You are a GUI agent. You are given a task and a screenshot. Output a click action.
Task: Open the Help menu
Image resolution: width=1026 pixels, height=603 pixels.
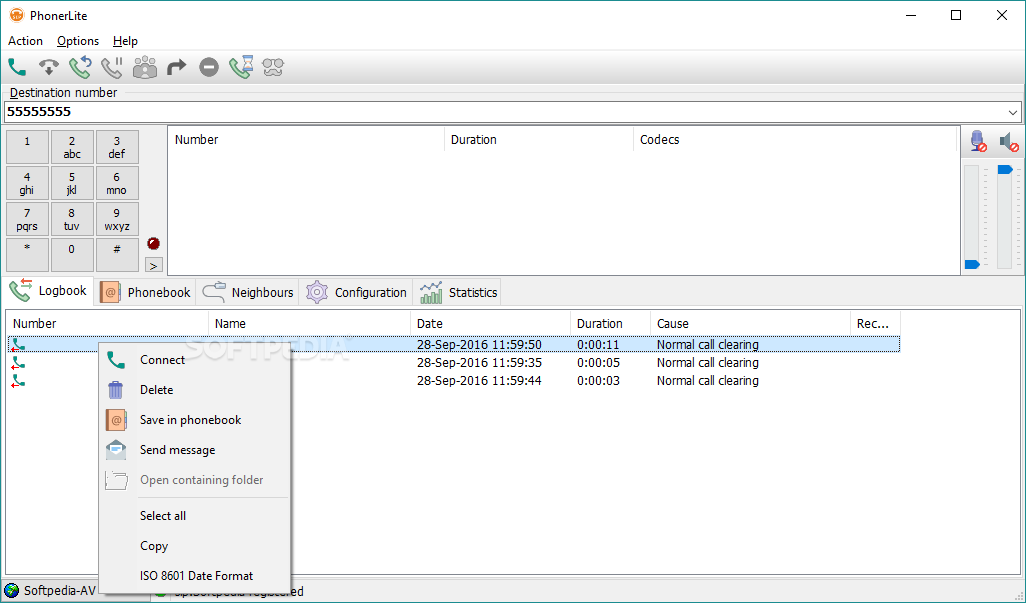point(125,41)
